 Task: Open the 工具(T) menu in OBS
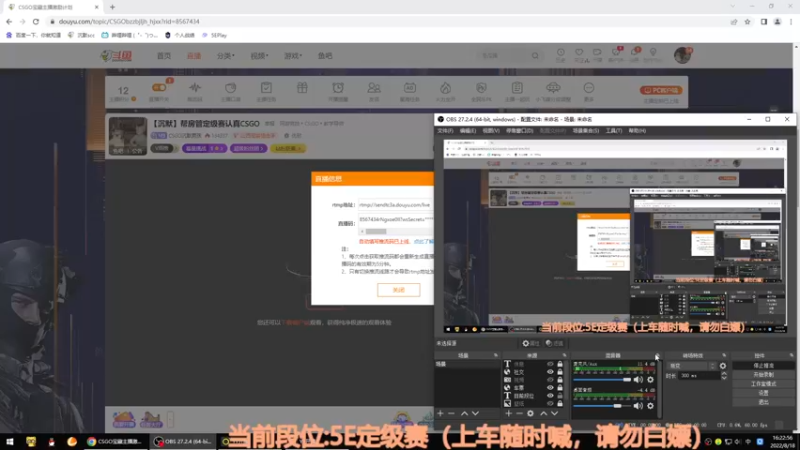point(614,131)
